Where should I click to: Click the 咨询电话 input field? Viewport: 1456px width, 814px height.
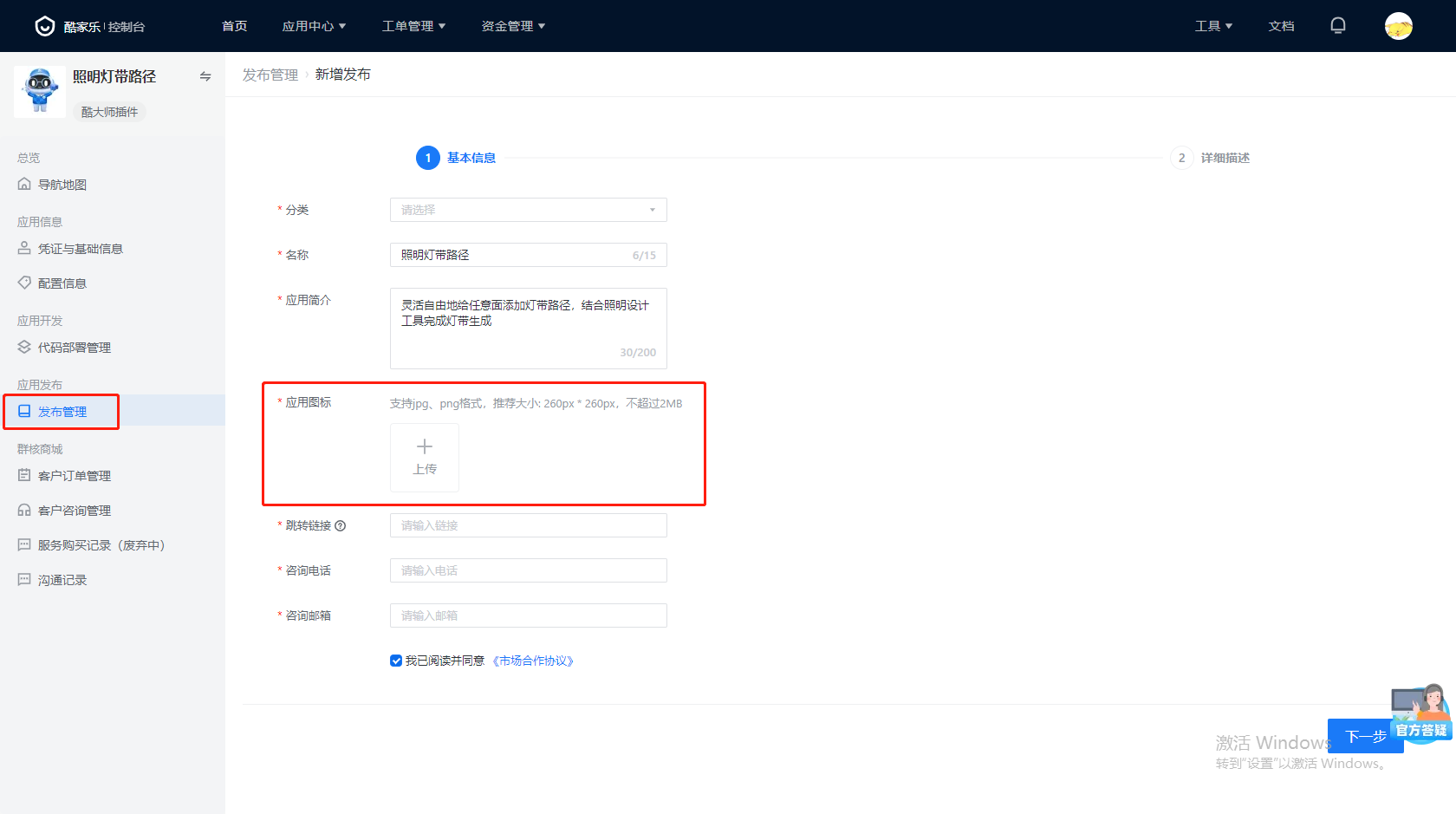coord(529,570)
